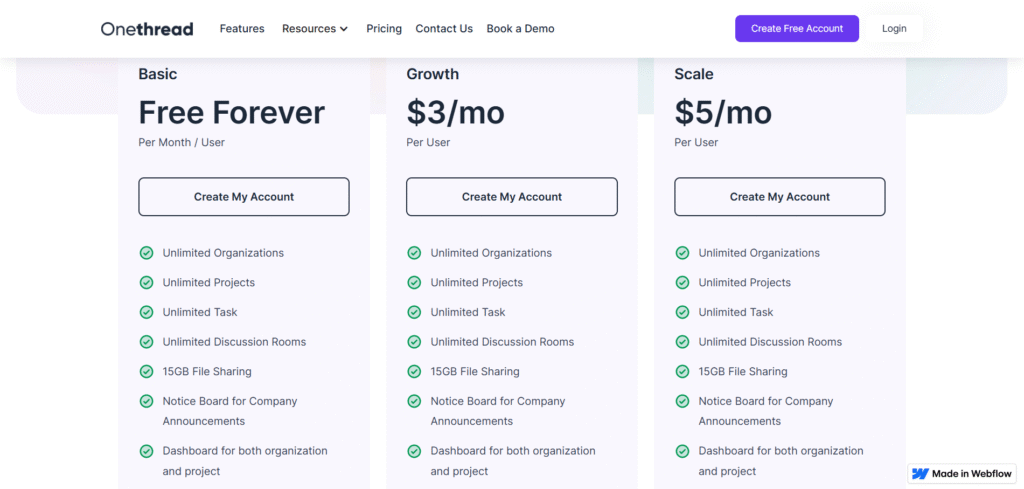This screenshot has width=1024, height=489.
Task: Click Scale plan Unlimited Projects check icon
Action: [682, 283]
